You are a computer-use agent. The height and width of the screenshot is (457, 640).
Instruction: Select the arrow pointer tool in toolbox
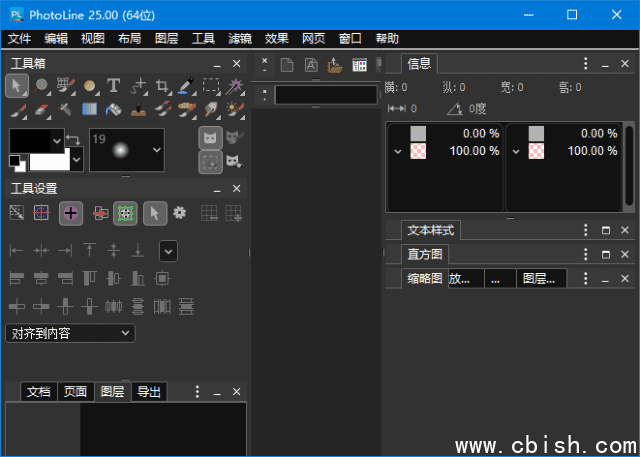coord(17,86)
